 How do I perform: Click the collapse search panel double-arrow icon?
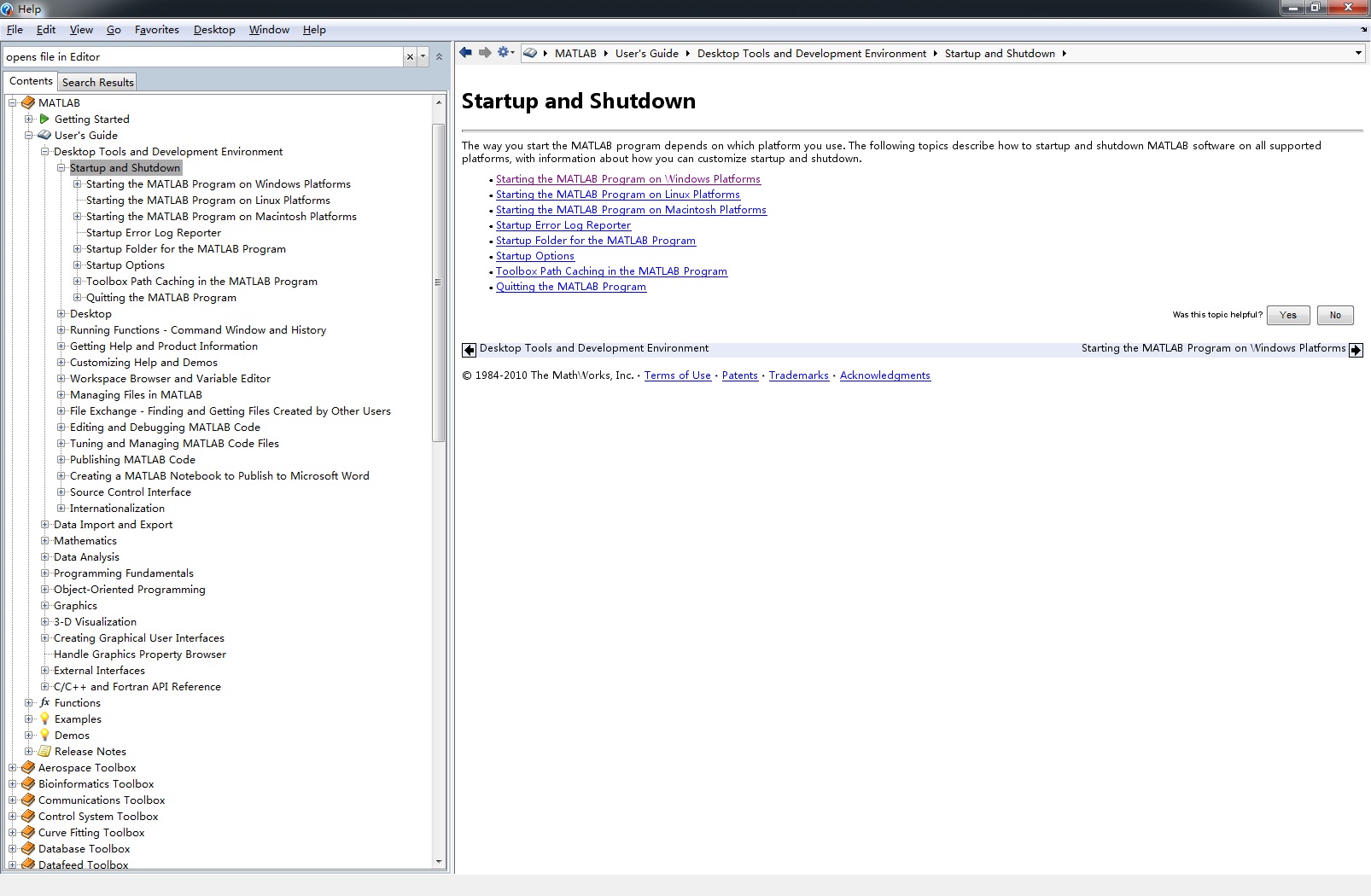point(439,56)
